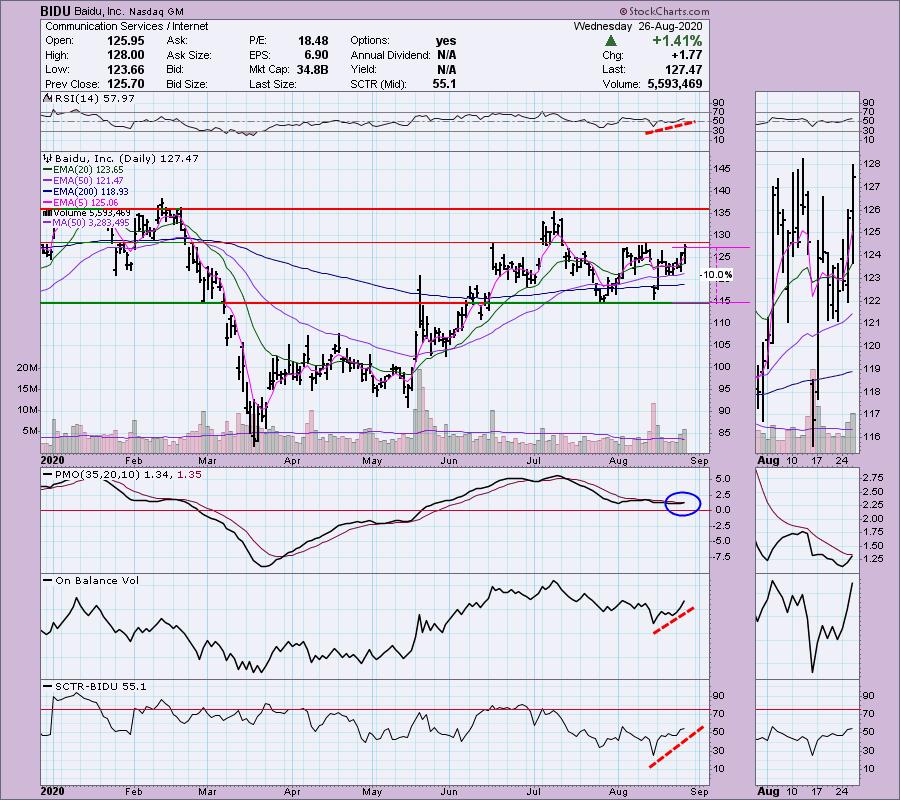Click the 'Volume:' label in the header table
Viewport: 900px width, 800px height.
pos(622,84)
